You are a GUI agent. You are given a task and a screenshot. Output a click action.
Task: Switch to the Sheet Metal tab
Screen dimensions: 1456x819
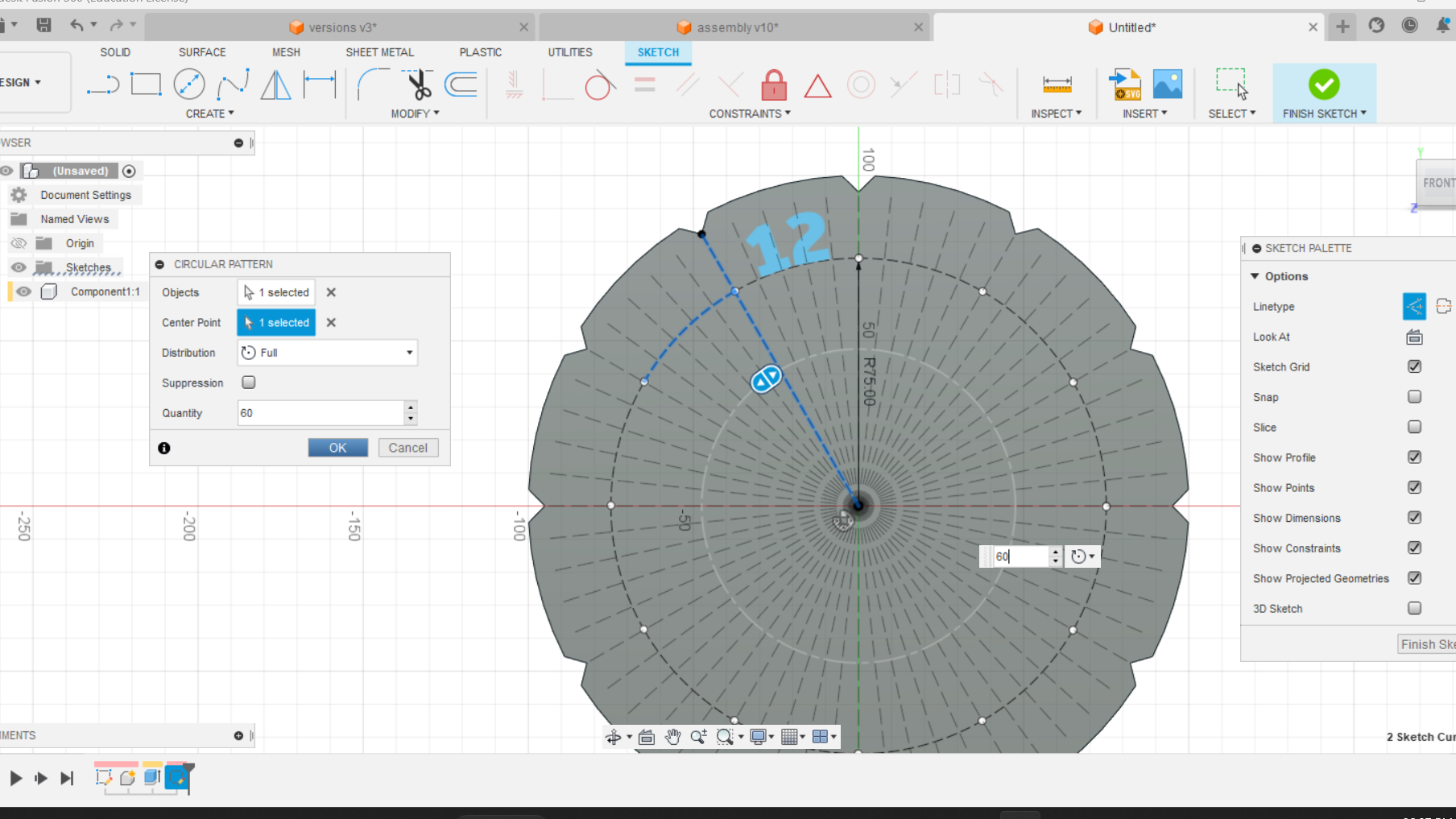(x=379, y=52)
